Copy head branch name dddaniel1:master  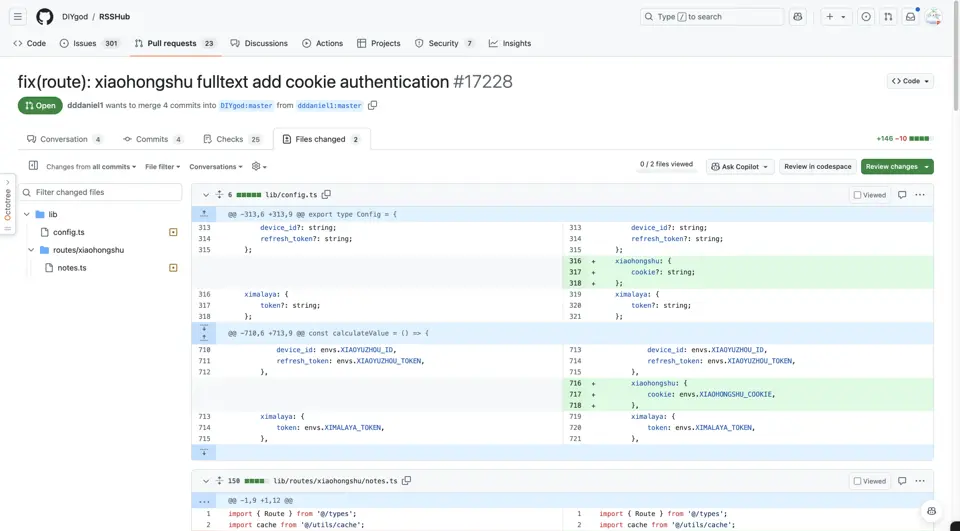tap(372, 105)
